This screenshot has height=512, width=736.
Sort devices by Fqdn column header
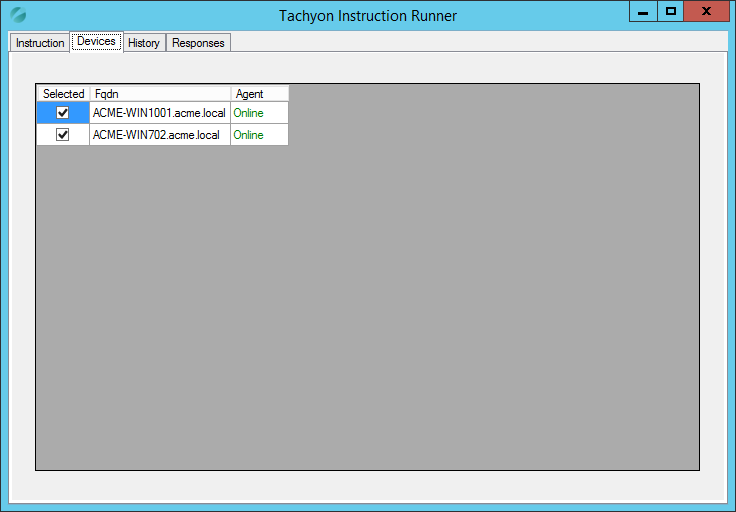point(160,94)
